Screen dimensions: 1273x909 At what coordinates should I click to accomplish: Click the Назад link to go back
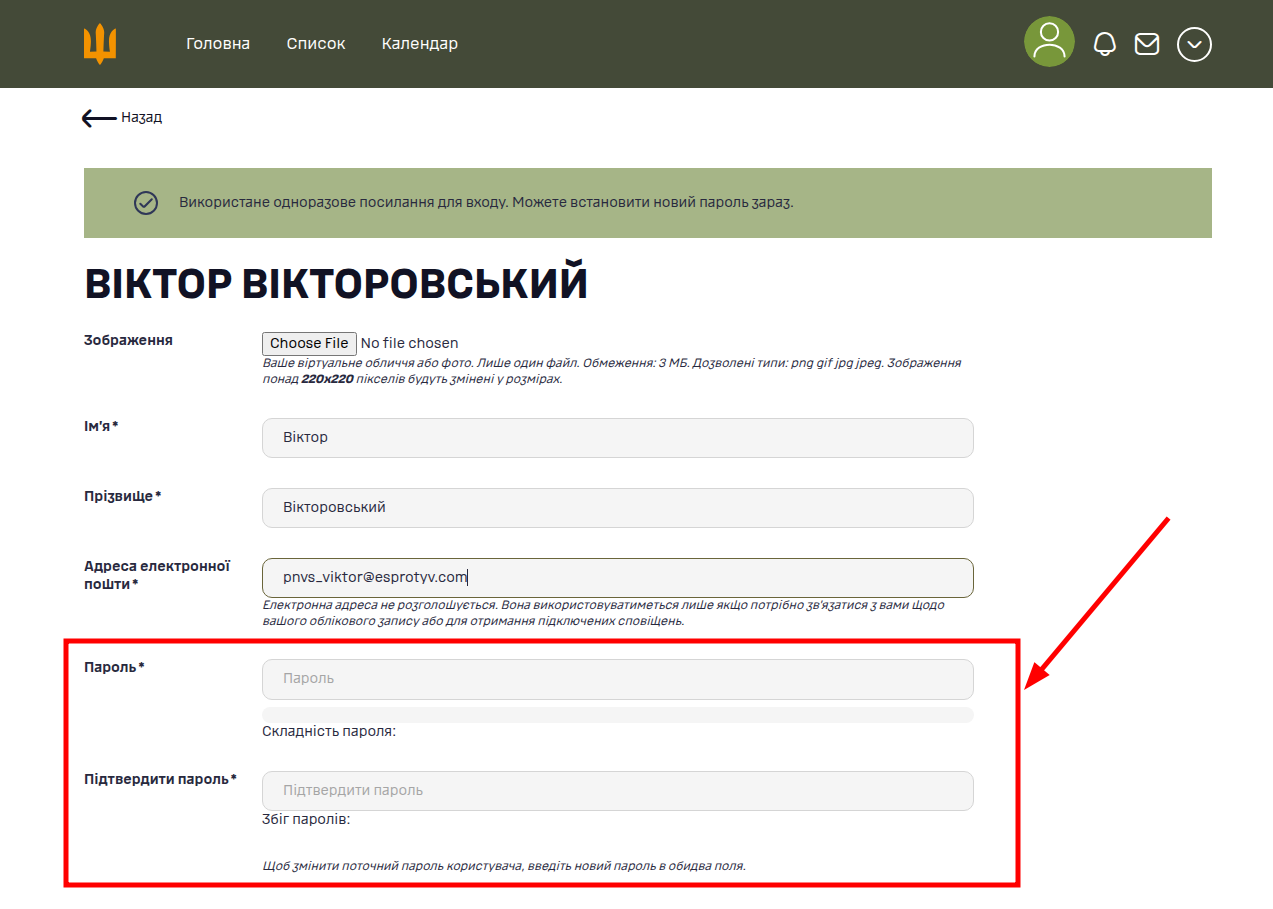[x=140, y=117]
